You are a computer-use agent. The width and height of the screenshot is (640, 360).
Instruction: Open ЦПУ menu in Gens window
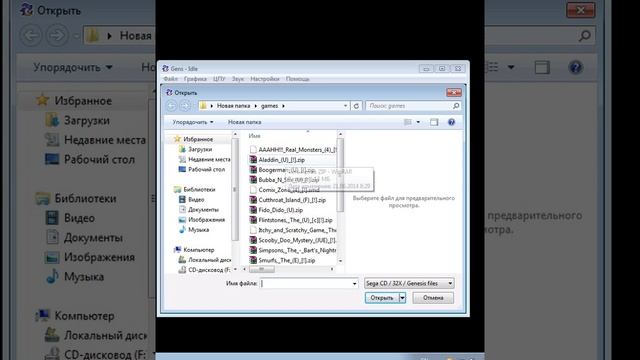pyautogui.click(x=219, y=79)
